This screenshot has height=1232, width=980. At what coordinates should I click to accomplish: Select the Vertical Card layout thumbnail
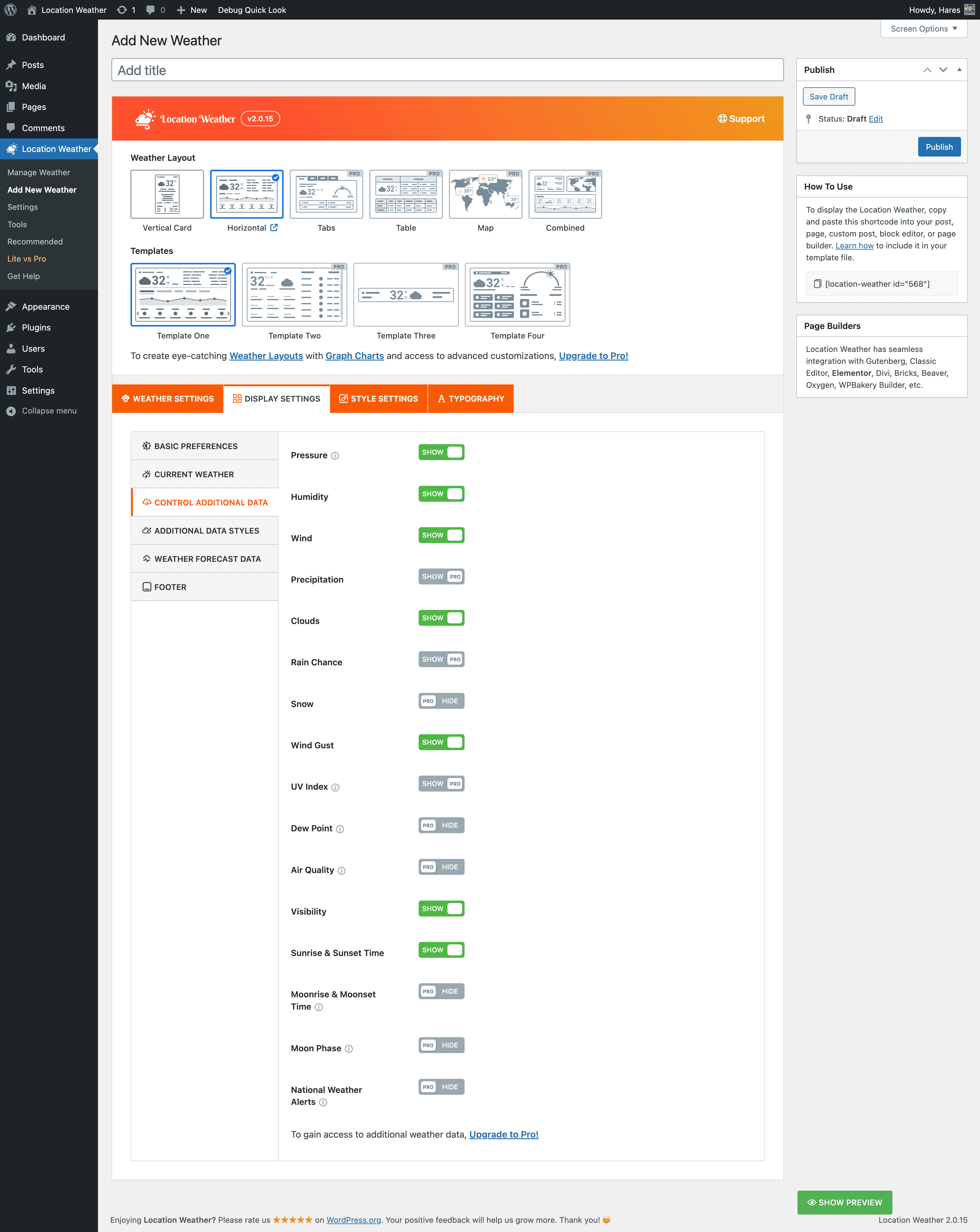167,194
